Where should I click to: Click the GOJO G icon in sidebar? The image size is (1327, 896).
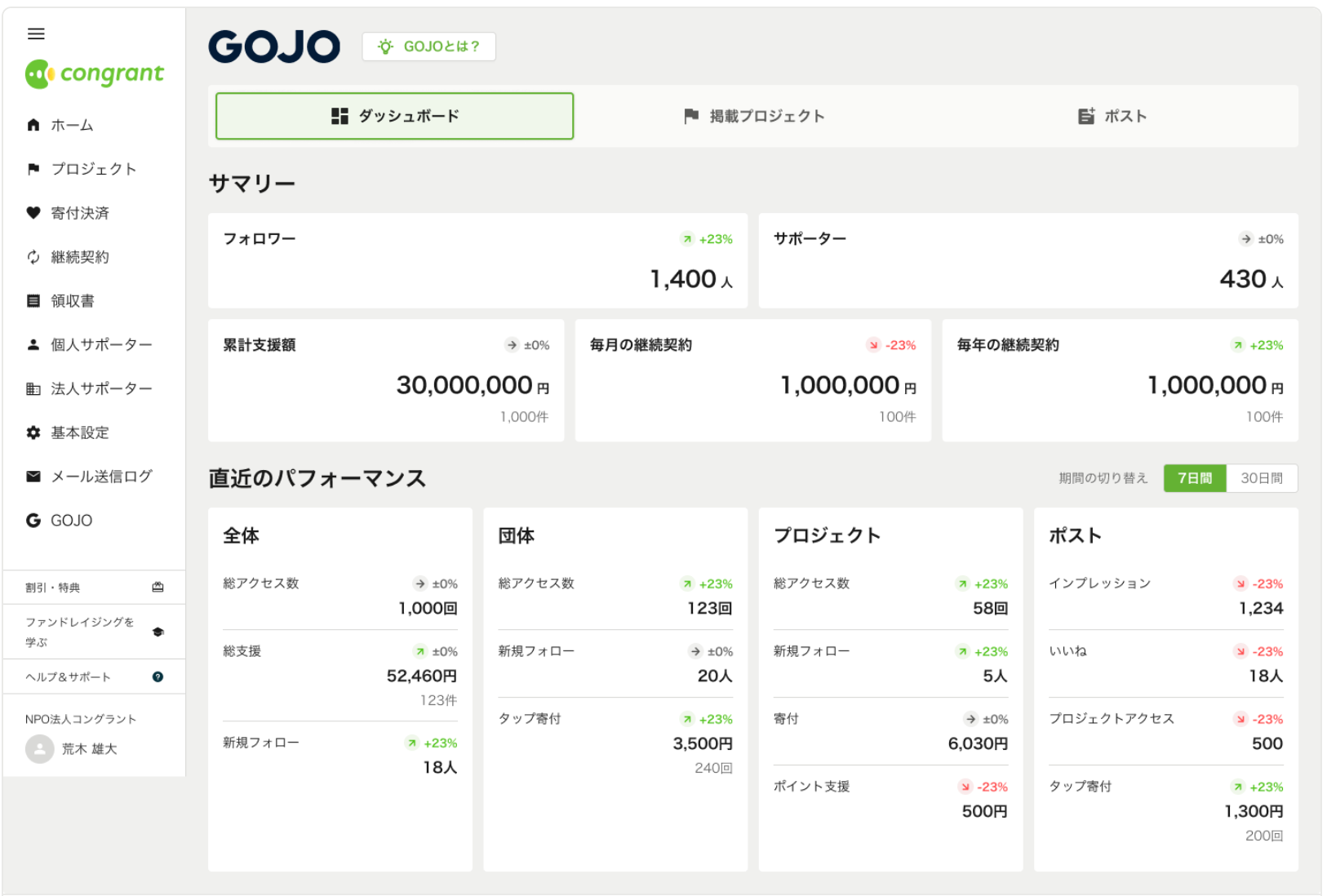click(x=33, y=521)
